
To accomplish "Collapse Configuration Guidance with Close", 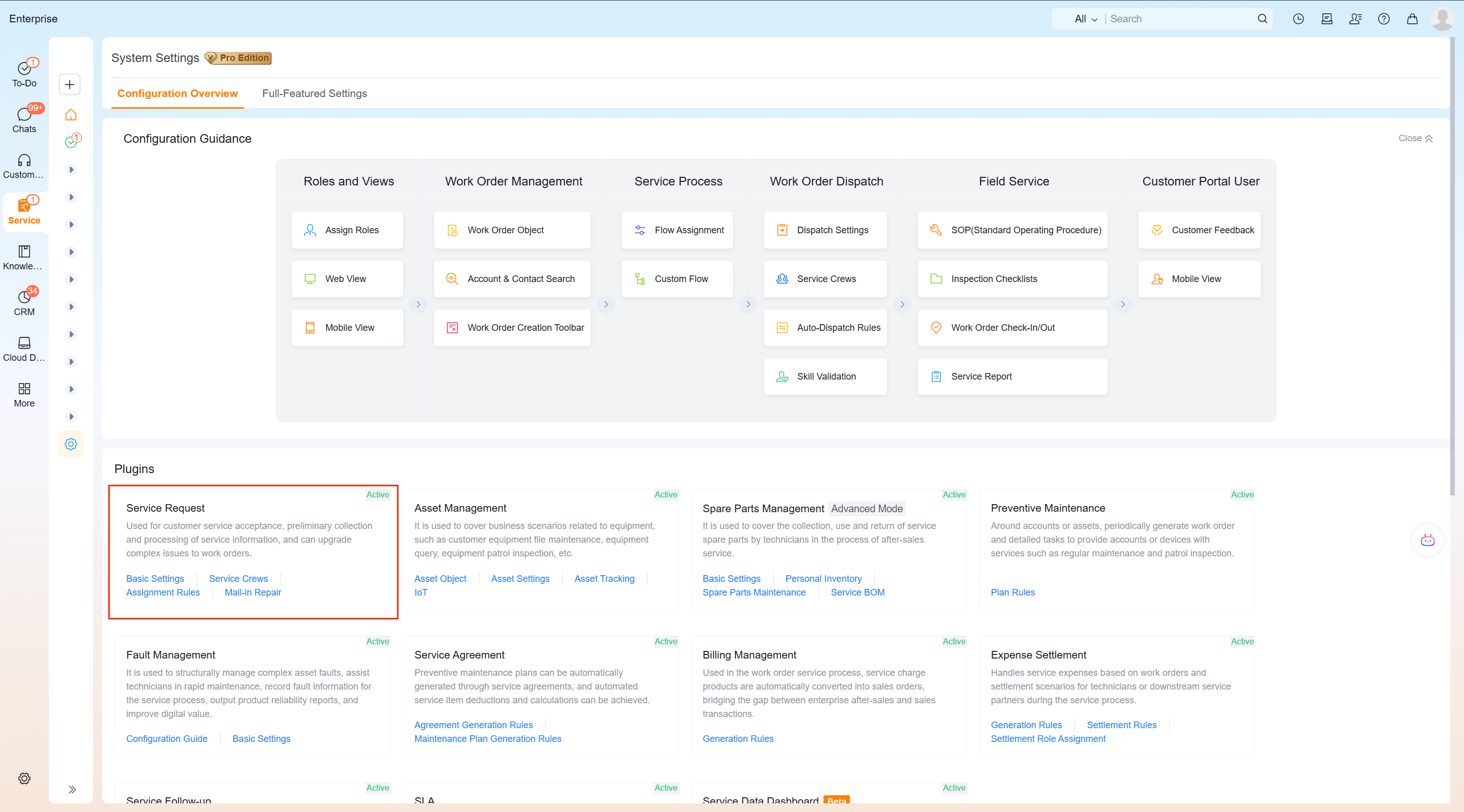I will [1415, 138].
